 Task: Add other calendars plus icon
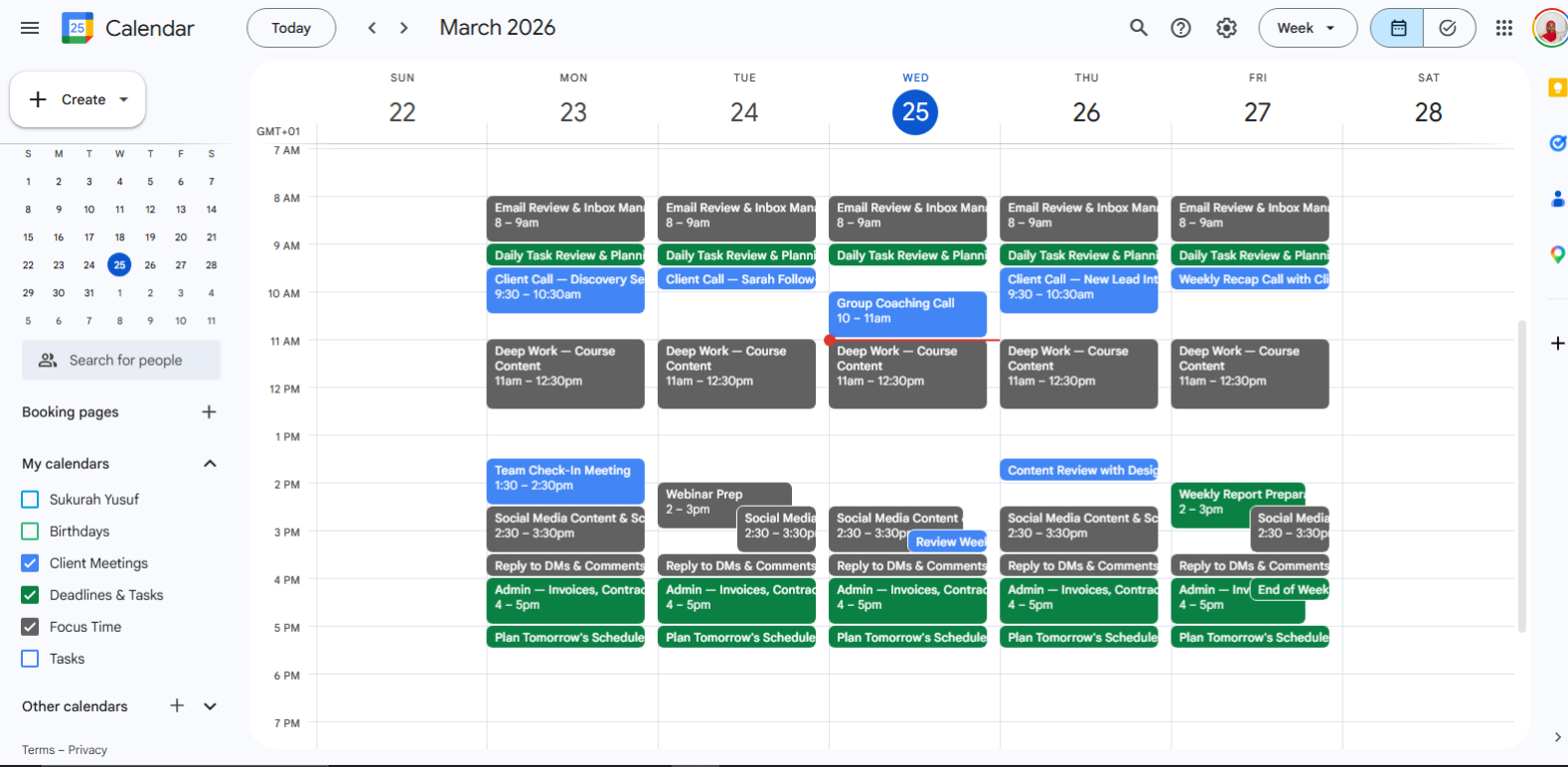177,705
